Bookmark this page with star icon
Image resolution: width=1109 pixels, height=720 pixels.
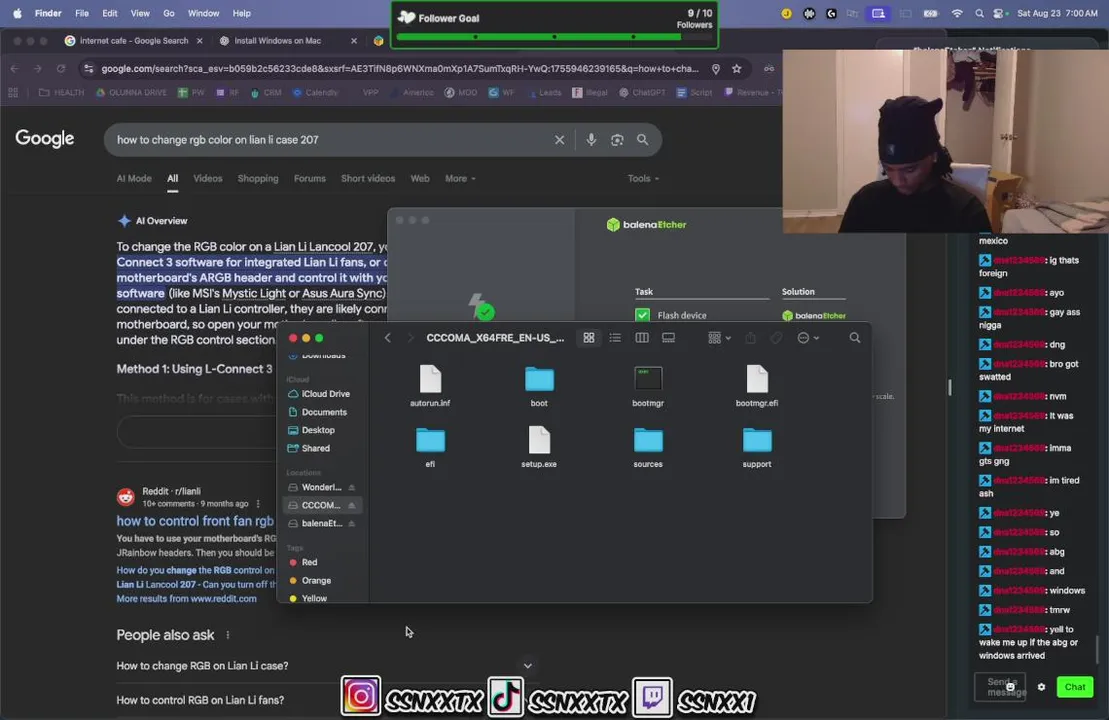(x=737, y=69)
